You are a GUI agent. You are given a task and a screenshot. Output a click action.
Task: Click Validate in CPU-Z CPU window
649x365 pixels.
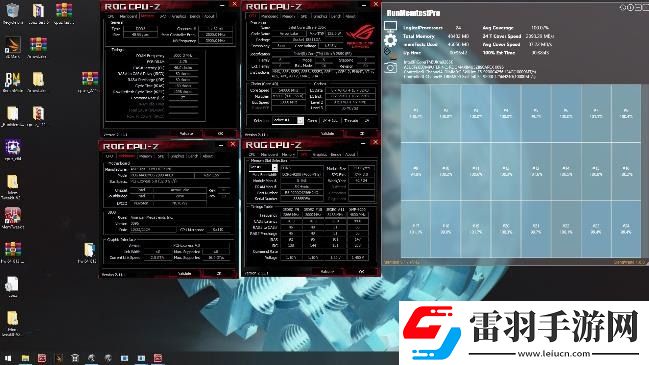[x=328, y=134]
